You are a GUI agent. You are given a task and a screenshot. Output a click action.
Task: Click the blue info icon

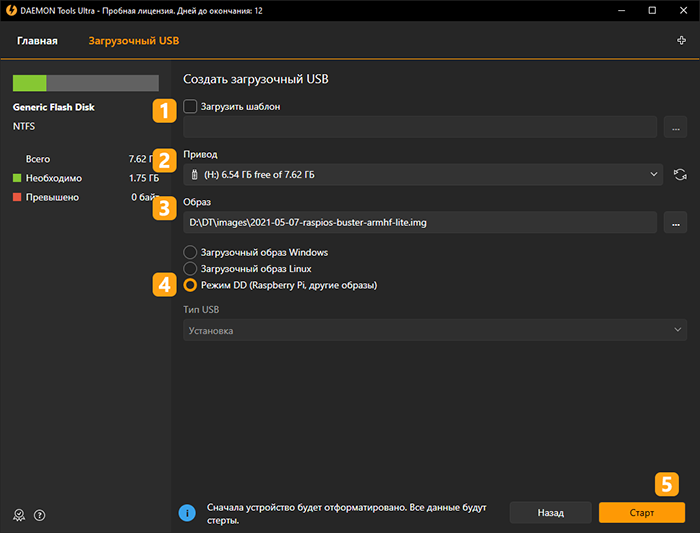187,513
